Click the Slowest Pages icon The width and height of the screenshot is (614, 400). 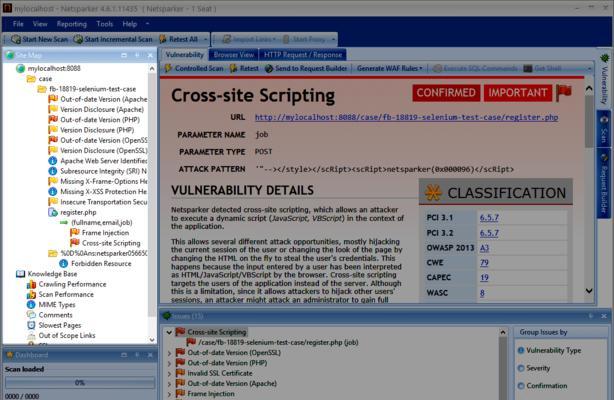[31, 325]
